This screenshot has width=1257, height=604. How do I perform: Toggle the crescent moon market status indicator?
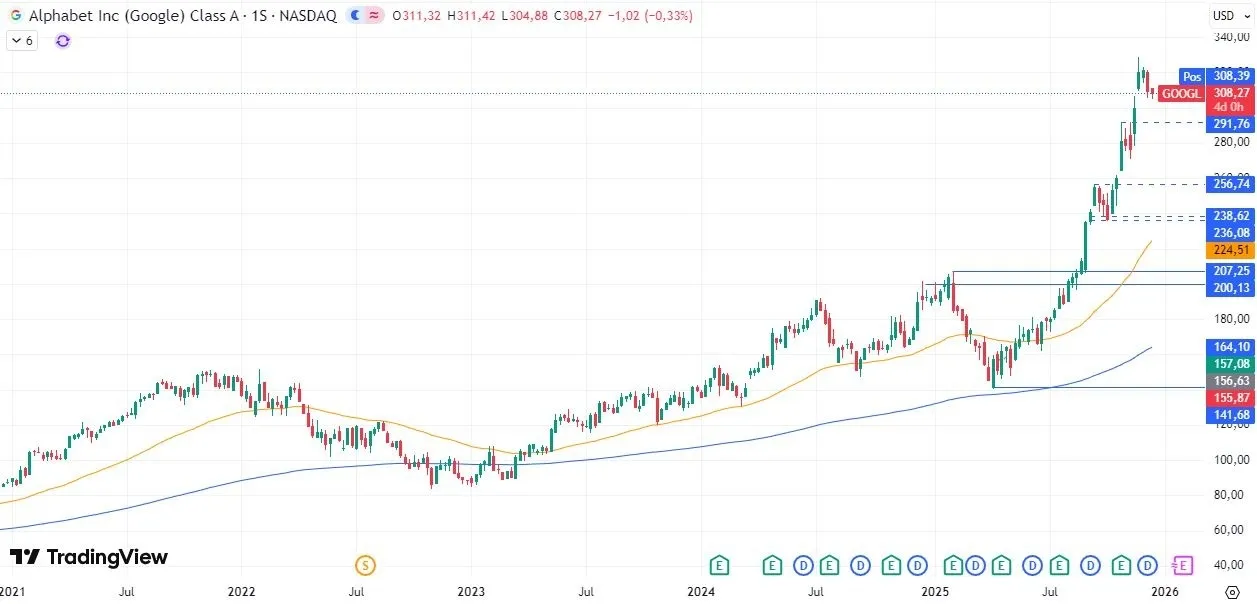click(356, 15)
